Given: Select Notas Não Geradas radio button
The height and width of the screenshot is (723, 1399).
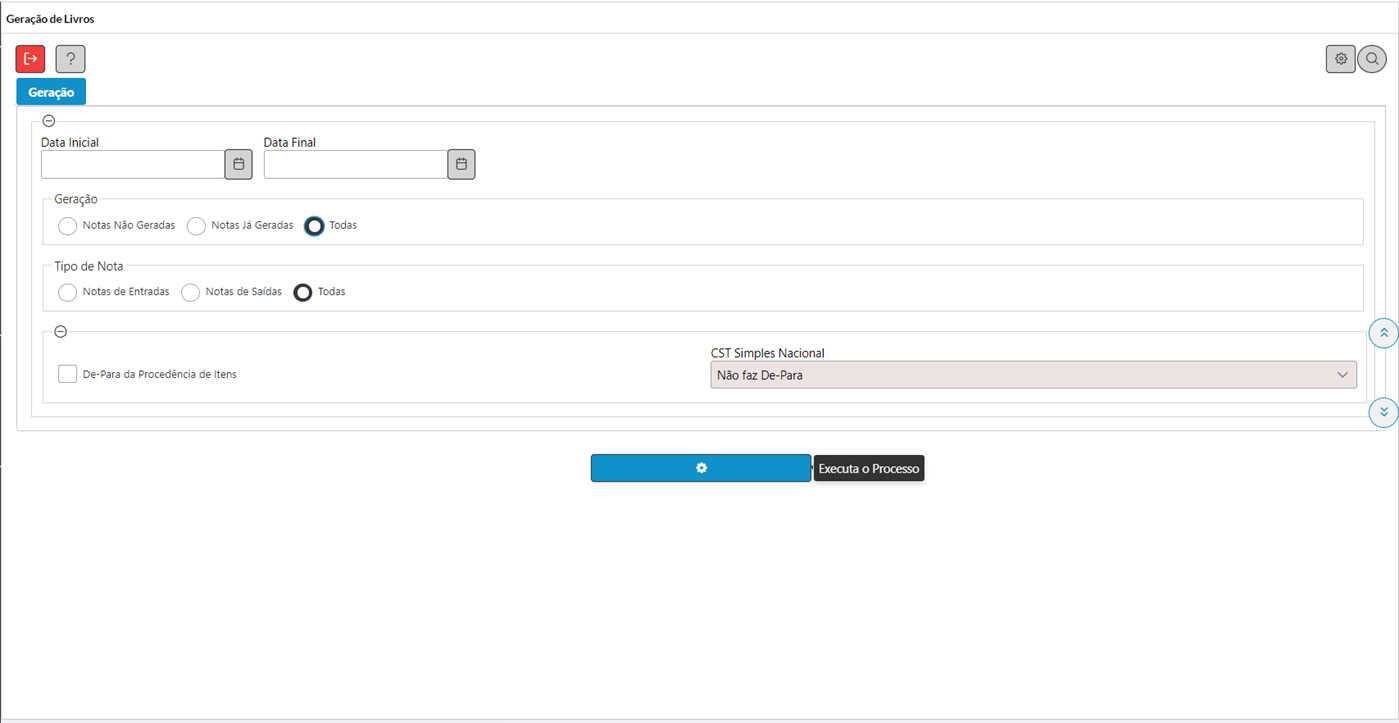Looking at the screenshot, I should 67,226.
